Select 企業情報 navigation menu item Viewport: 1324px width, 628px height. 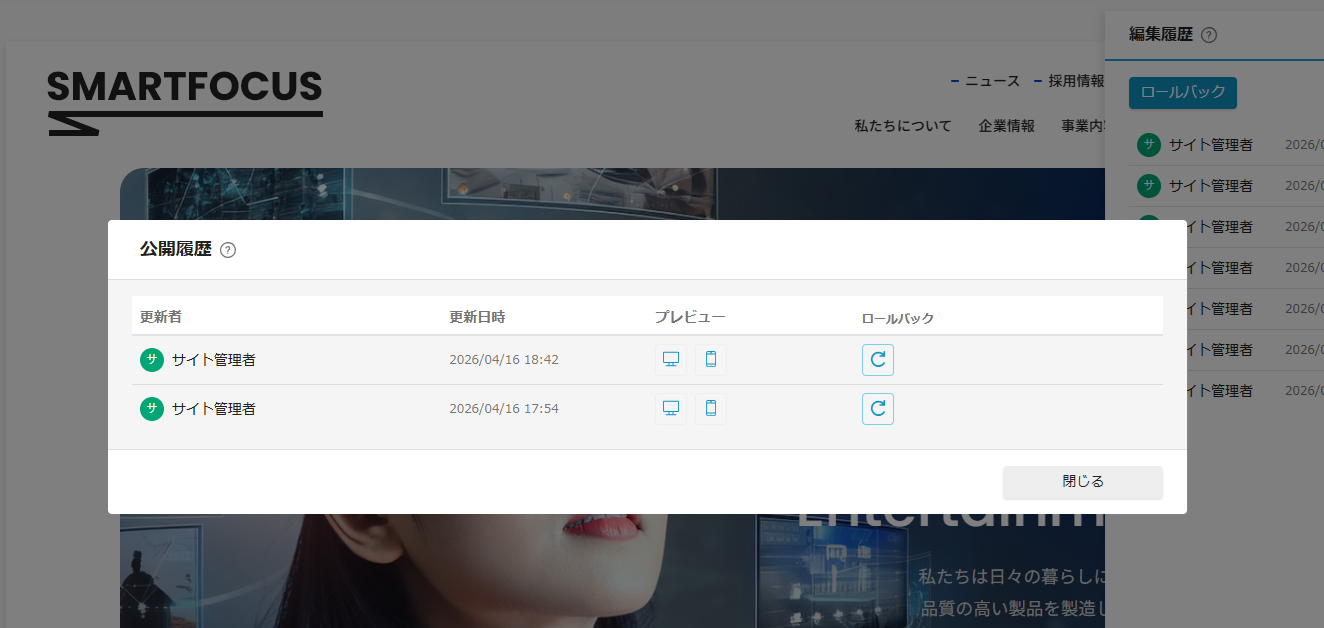(x=1006, y=126)
